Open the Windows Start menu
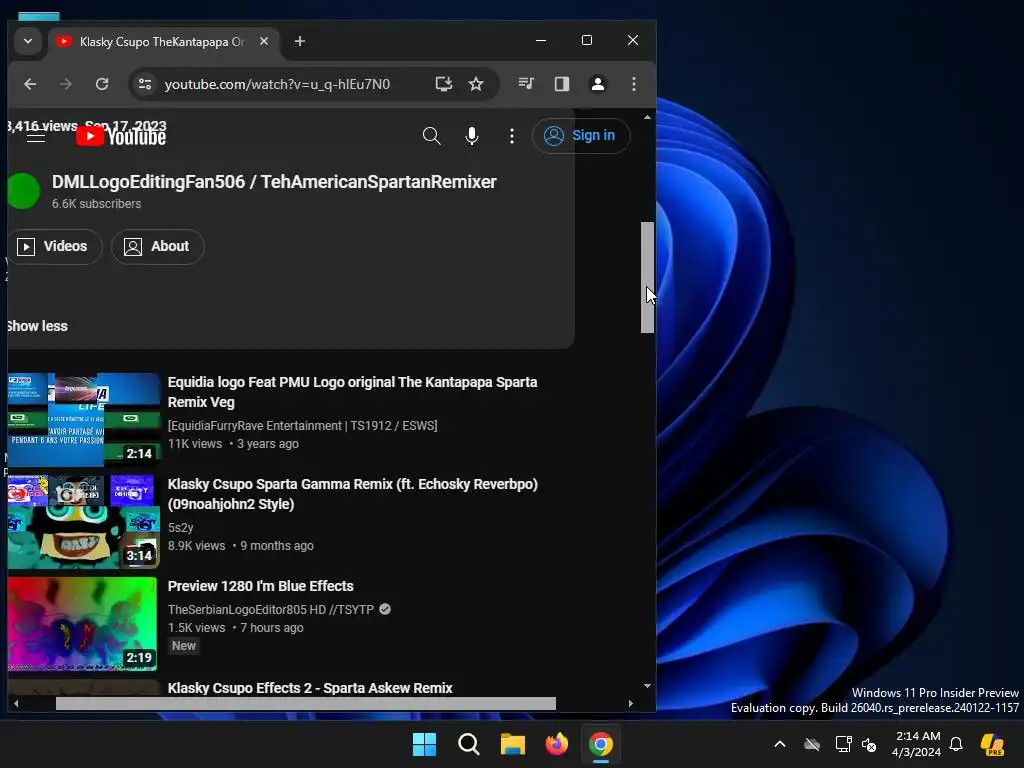Screen dimensions: 1024x768 click(x=424, y=744)
